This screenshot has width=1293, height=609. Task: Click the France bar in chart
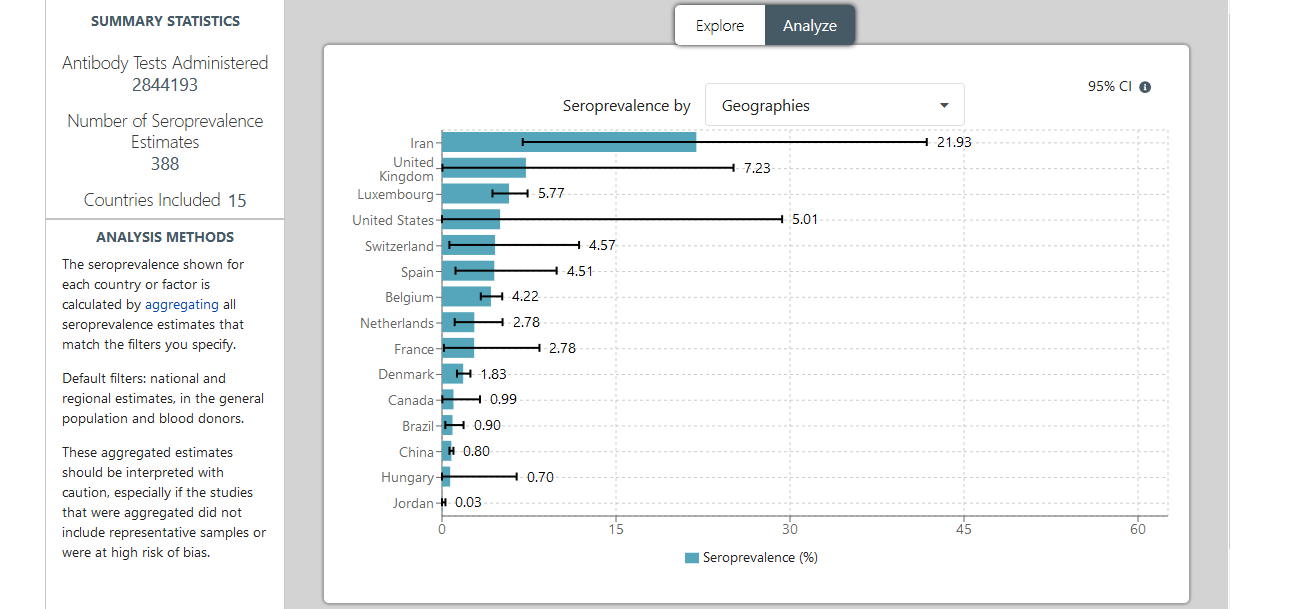pos(458,349)
